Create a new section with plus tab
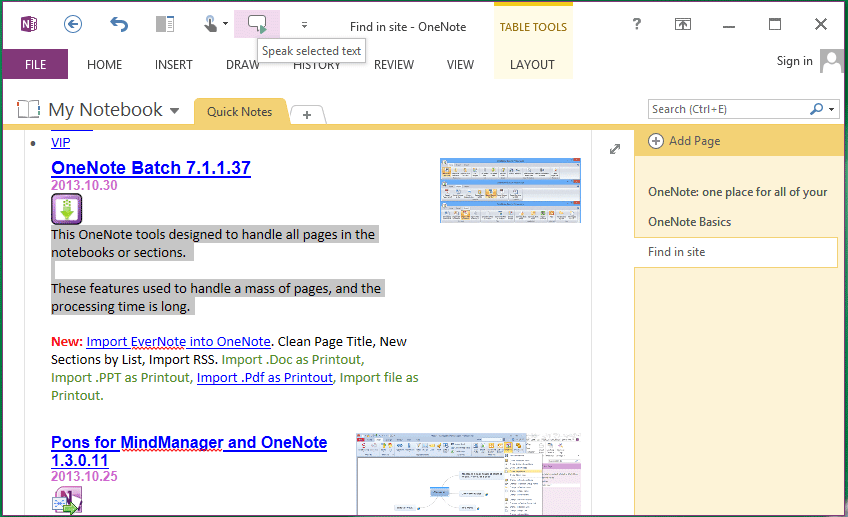The width and height of the screenshot is (848, 517). click(307, 115)
